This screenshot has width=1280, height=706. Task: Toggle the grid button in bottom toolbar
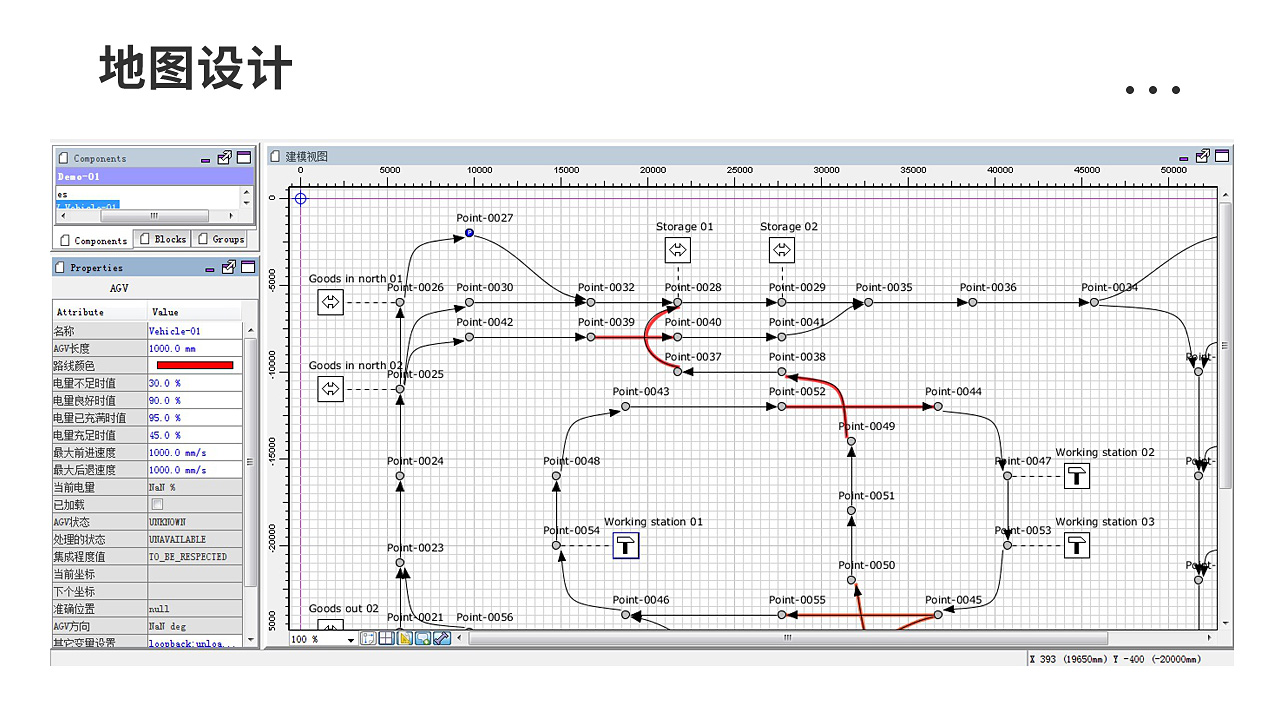coord(386,638)
